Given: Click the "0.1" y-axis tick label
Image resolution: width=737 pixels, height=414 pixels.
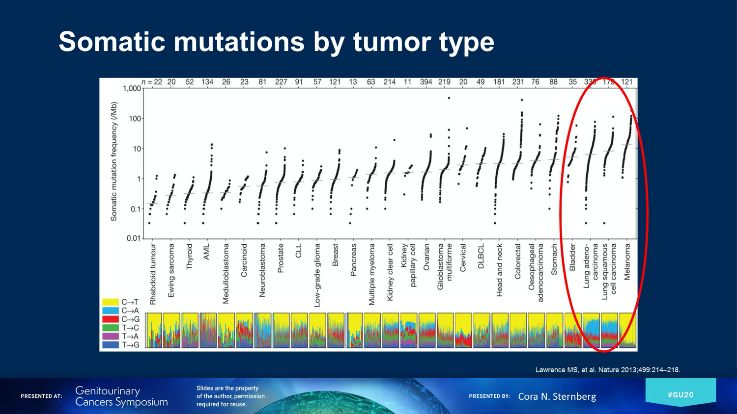Looking at the screenshot, I should pyautogui.click(x=135, y=209).
